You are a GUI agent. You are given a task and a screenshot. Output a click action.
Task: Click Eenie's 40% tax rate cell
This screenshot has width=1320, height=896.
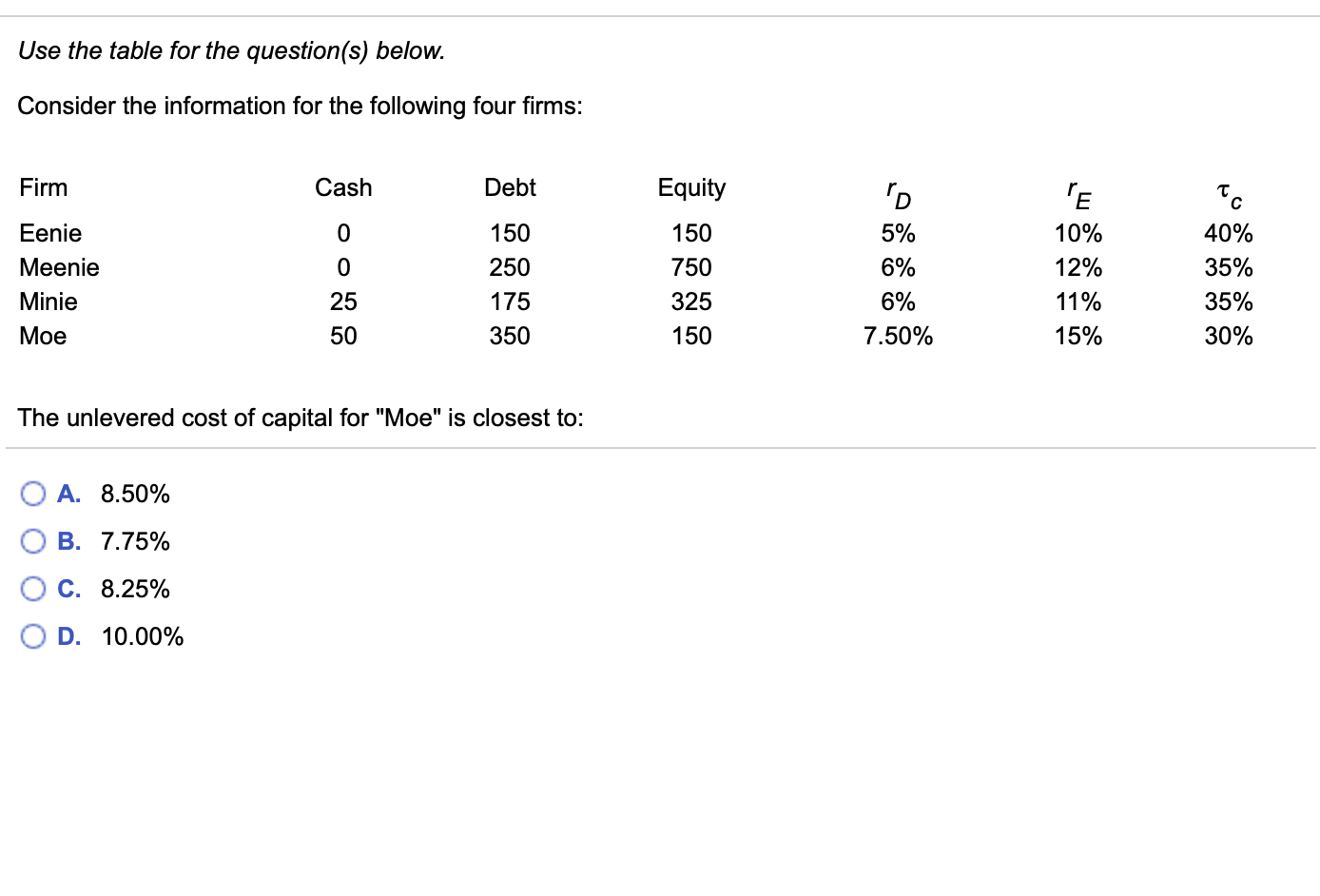coord(1228,233)
